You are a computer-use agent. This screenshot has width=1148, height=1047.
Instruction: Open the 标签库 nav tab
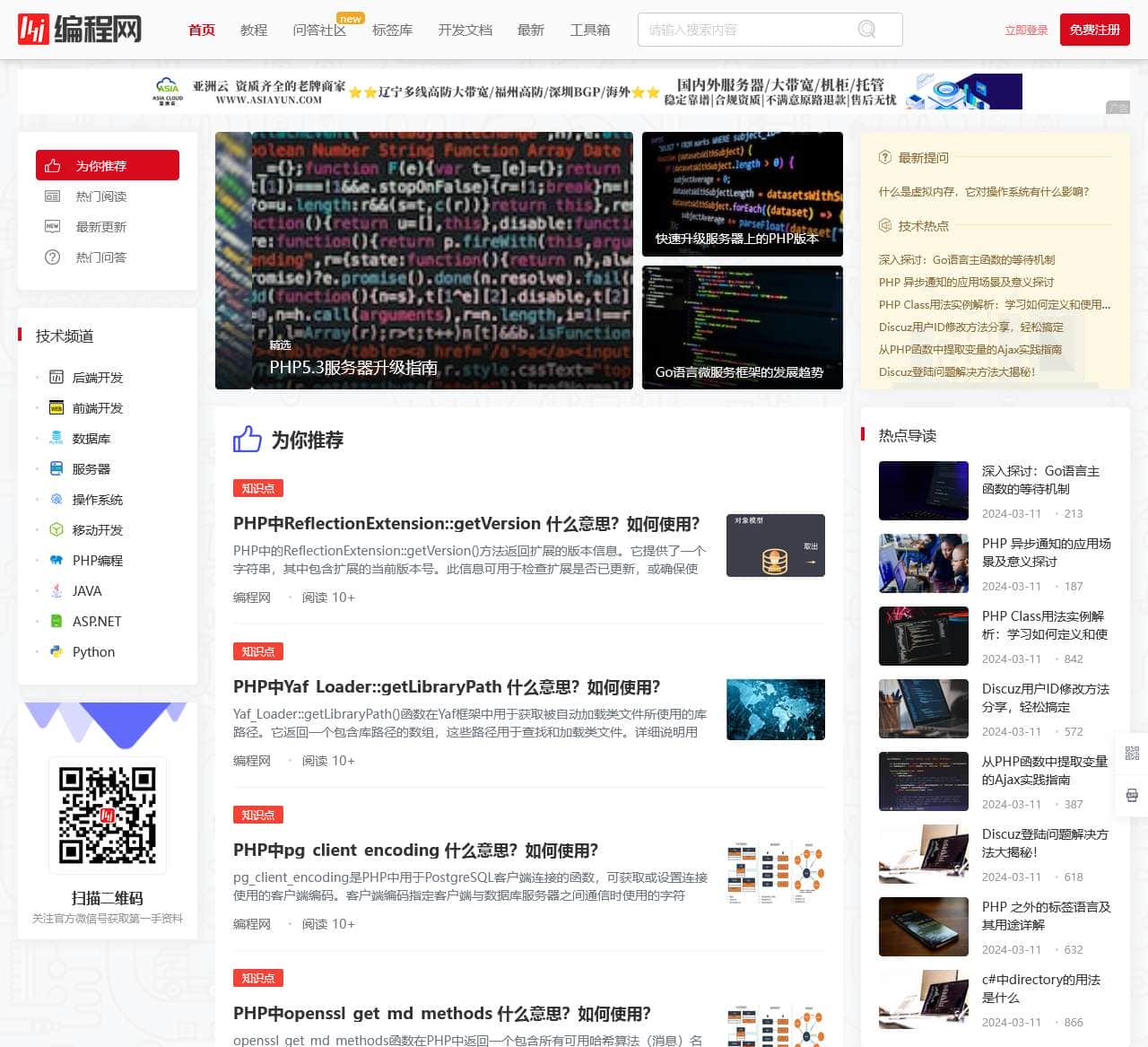click(392, 30)
